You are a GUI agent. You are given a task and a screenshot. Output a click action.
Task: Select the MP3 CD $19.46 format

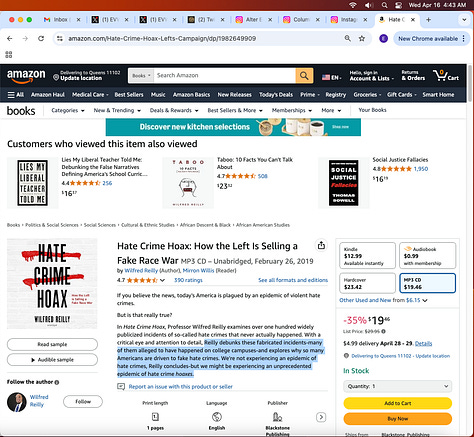[x=427, y=283]
